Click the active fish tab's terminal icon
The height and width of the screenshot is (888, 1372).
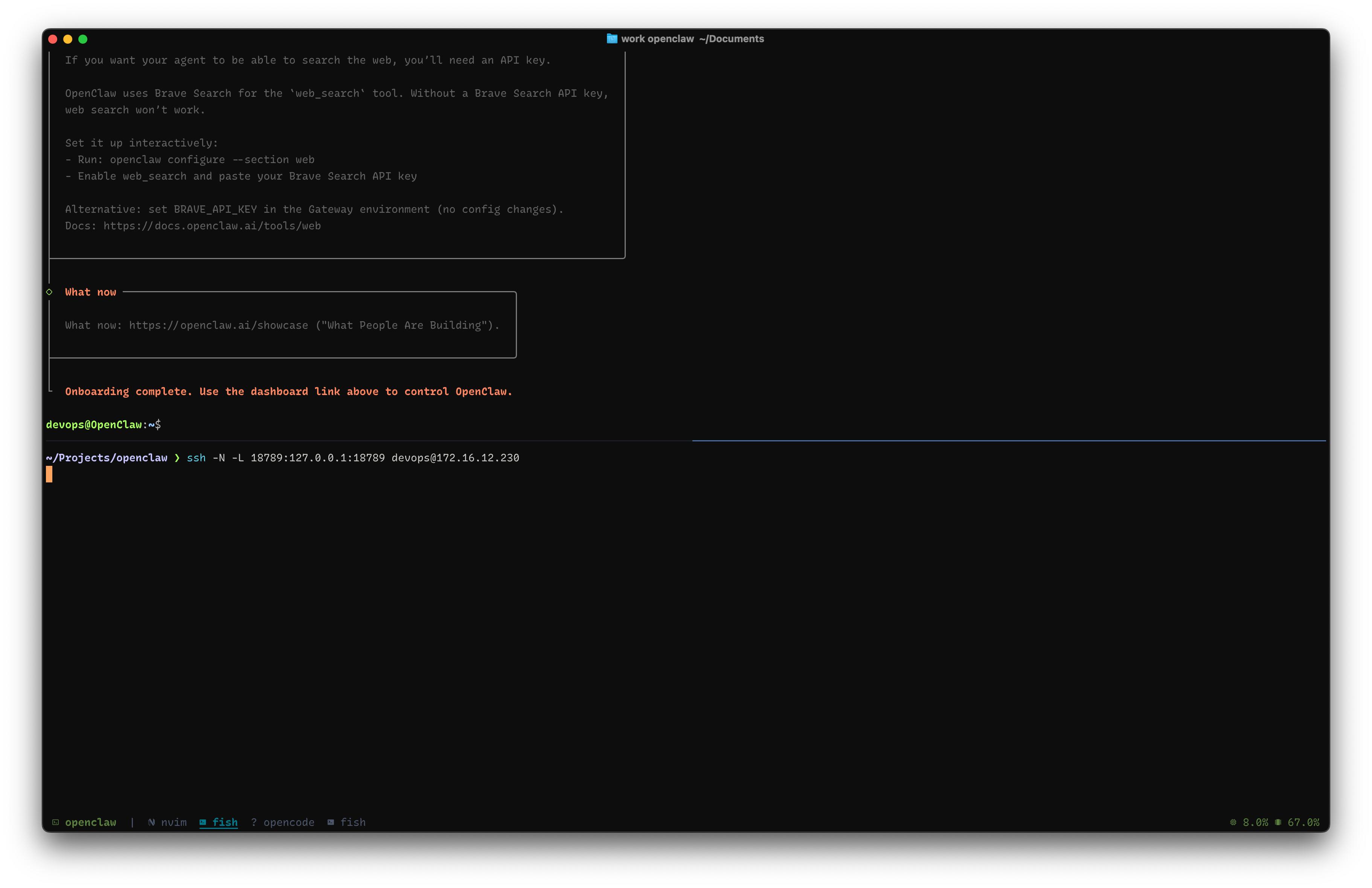tap(203, 822)
